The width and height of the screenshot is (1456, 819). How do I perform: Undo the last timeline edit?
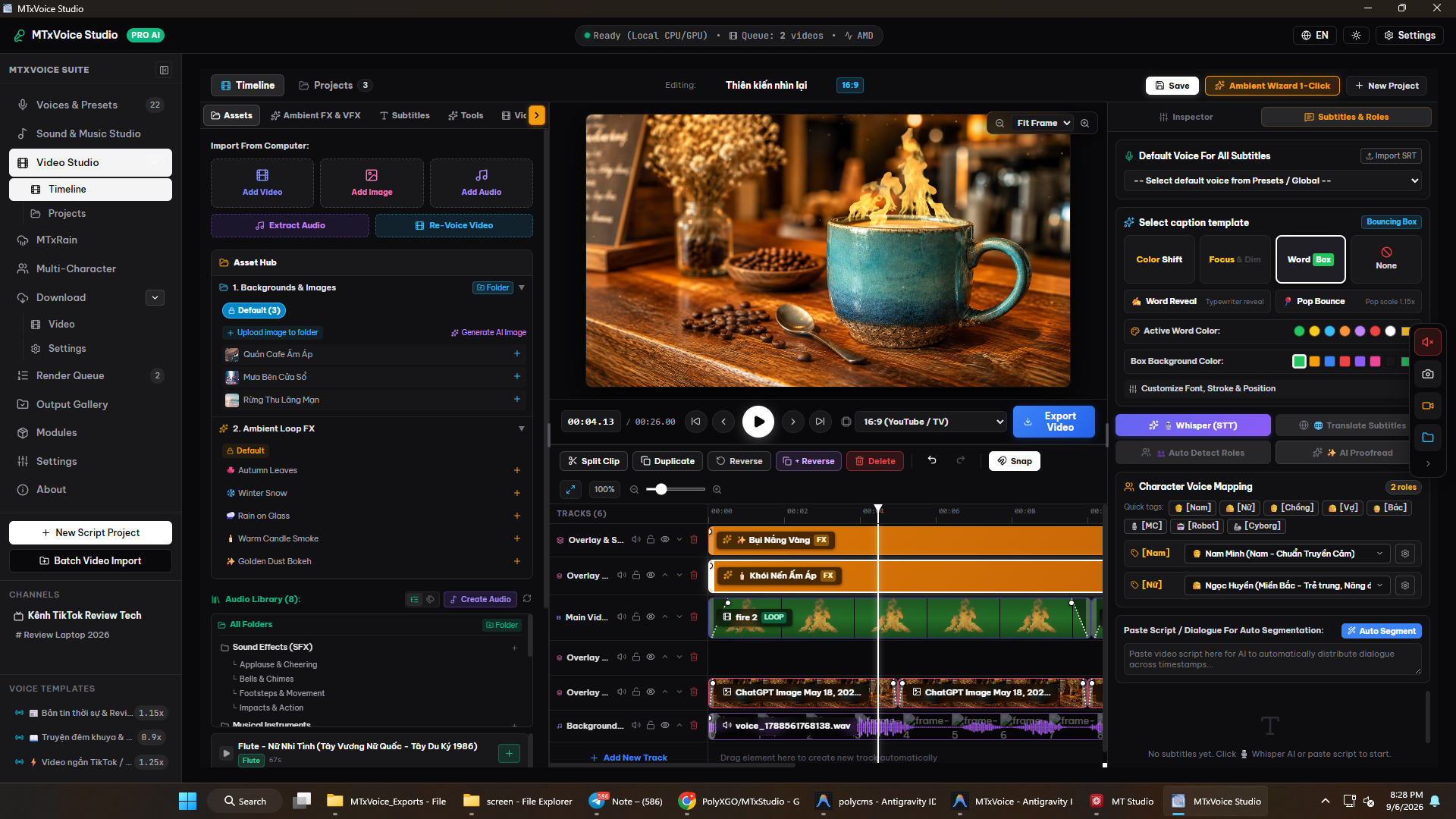click(932, 460)
